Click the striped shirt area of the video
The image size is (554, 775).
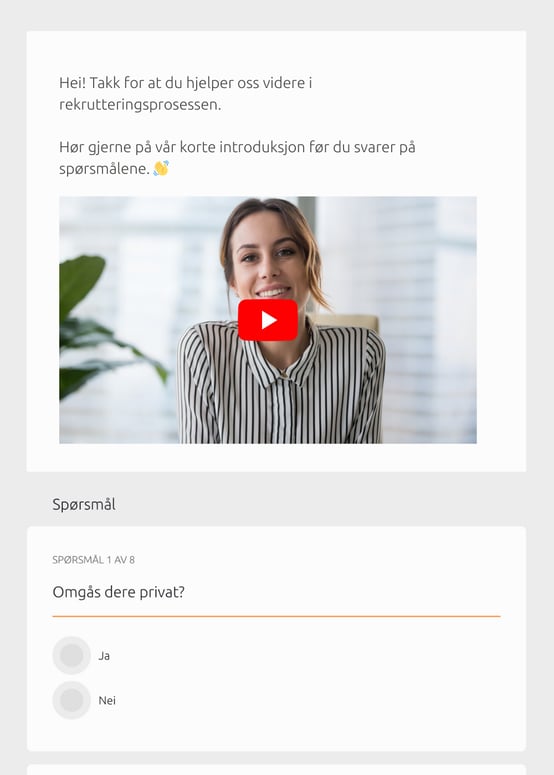pos(282,390)
